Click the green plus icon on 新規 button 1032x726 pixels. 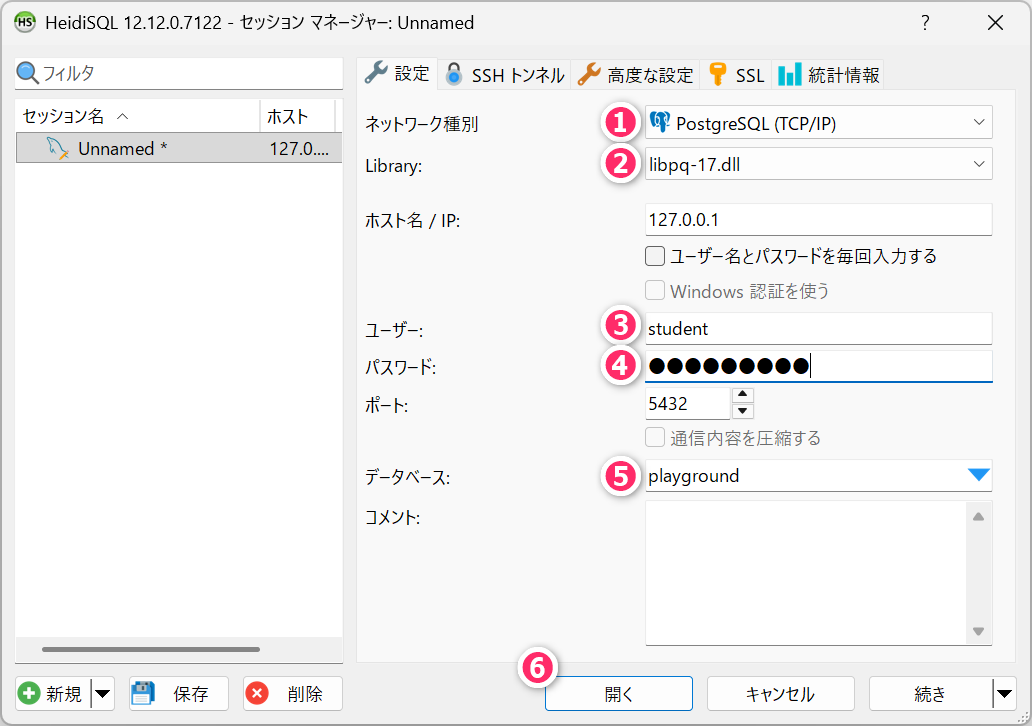[30, 694]
